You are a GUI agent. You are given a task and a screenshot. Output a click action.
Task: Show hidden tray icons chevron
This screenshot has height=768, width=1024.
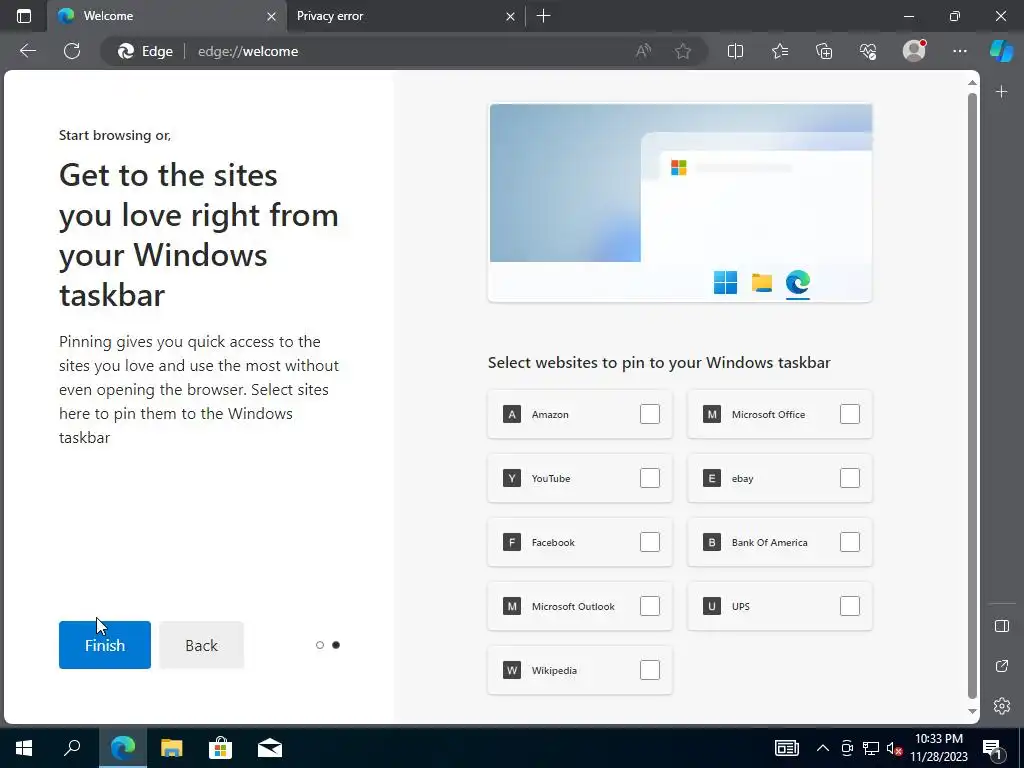pyautogui.click(x=823, y=748)
